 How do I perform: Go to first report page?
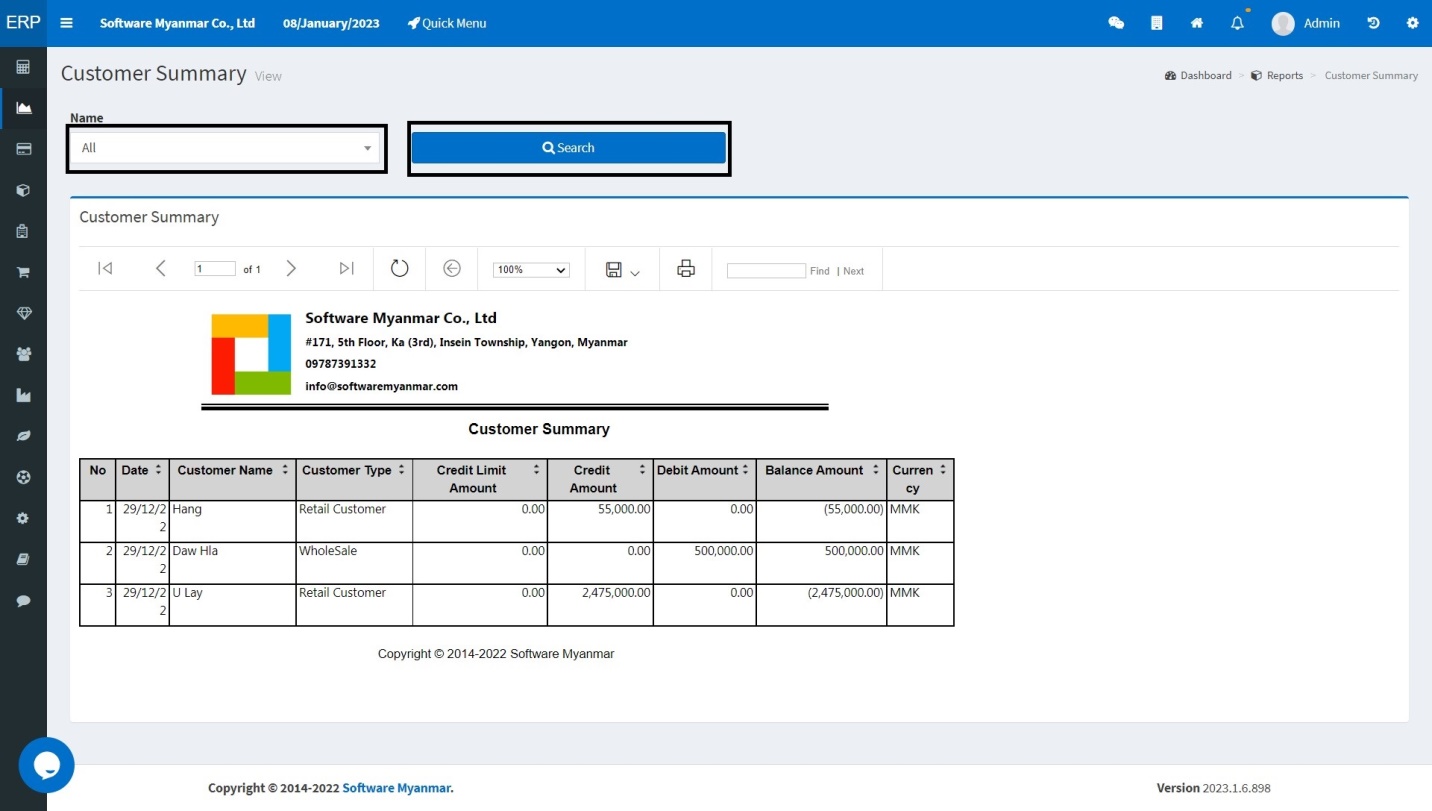pos(105,268)
